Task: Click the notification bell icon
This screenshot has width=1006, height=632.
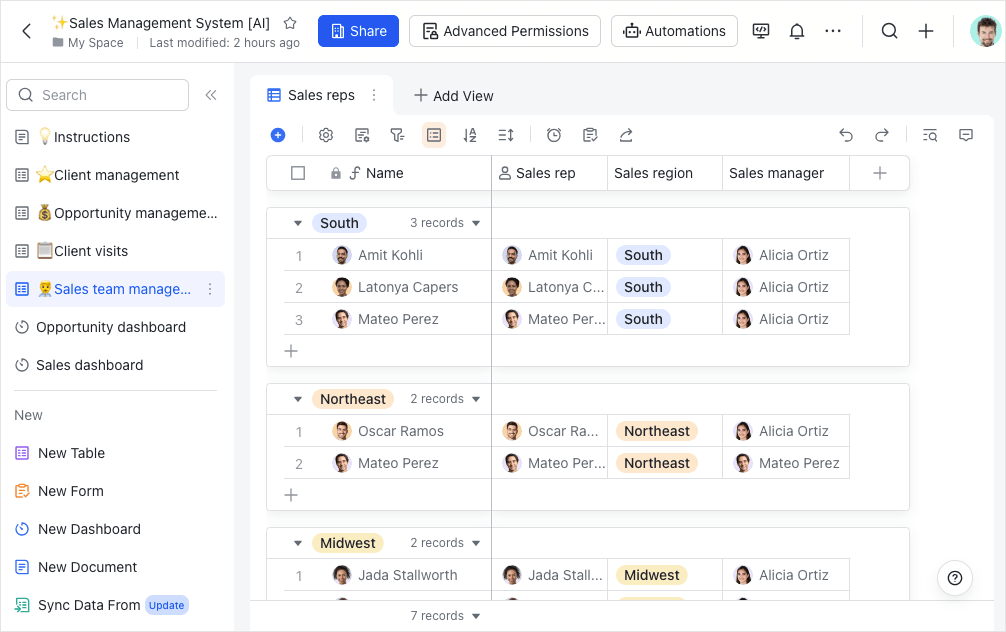Action: click(797, 31)
